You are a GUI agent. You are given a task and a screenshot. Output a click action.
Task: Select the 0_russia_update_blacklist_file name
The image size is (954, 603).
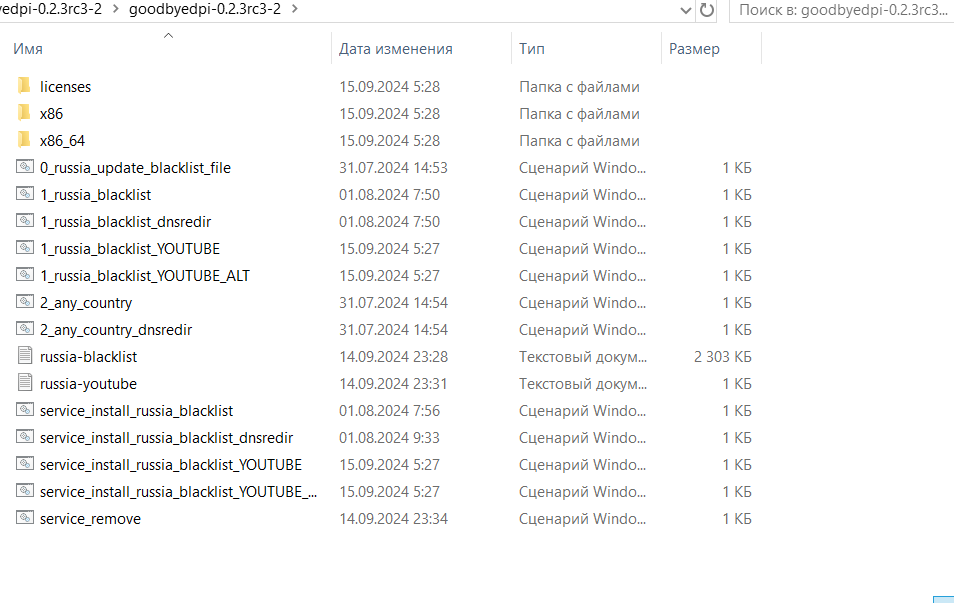[136, 168]
